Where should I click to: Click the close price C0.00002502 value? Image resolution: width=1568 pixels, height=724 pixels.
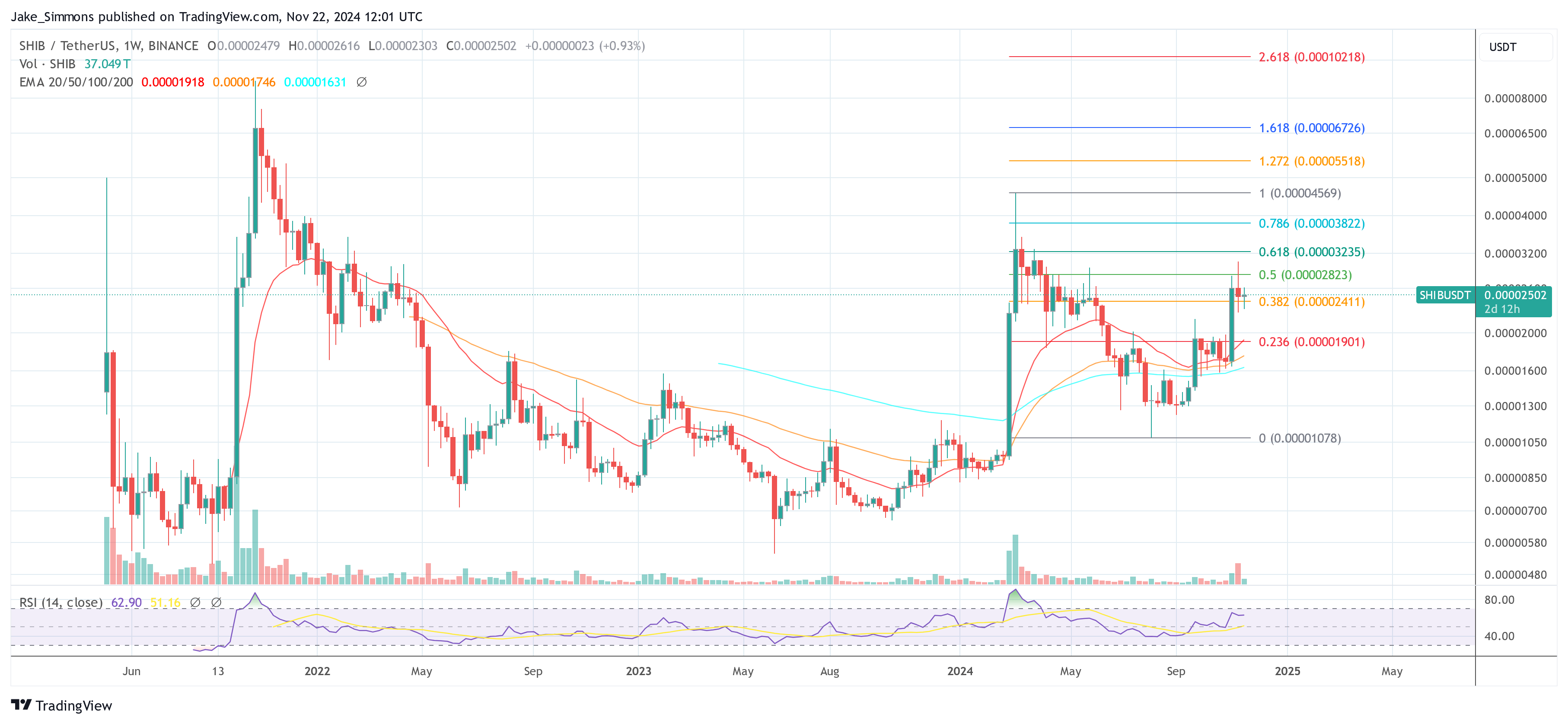pyautogui.click(x=481, y=46)
